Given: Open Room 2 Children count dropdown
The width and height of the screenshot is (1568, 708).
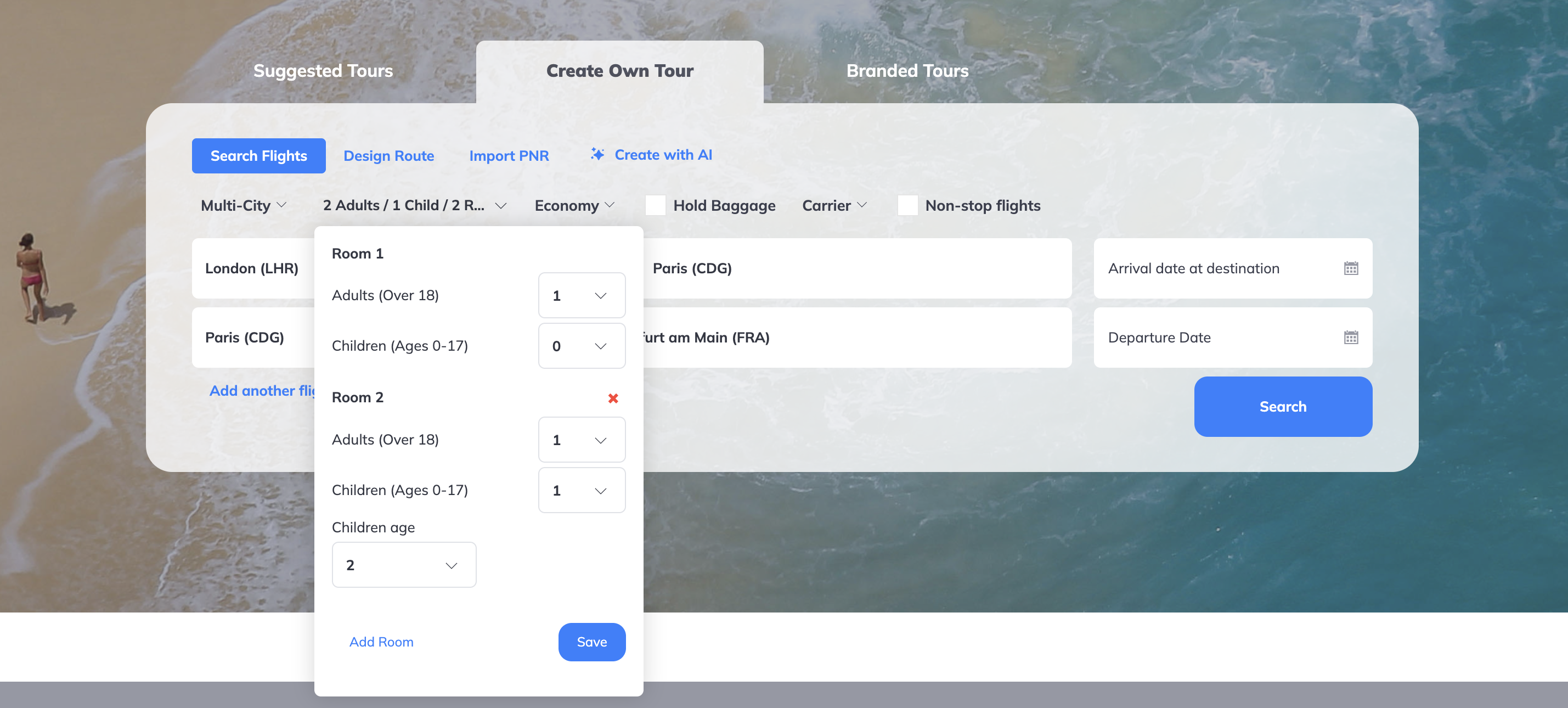Looking at the screenshot, I should coord(582,491).
